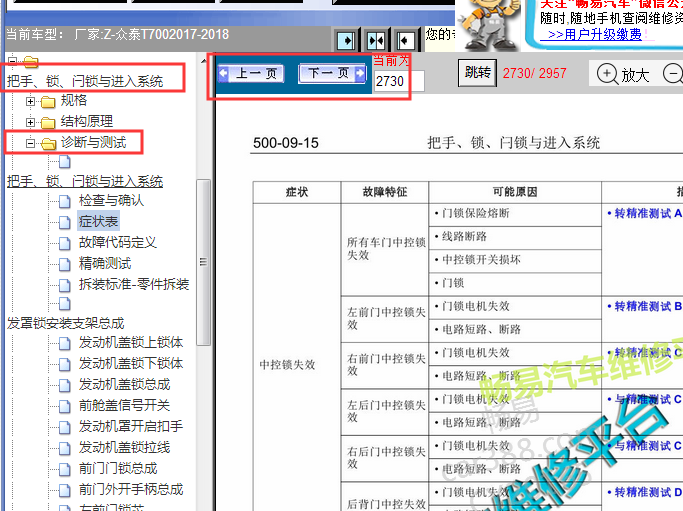The width and height of the screenshot is (683, 511).
Task: Select the 结构原理 folder icon
Action: [x=48, y=123]
